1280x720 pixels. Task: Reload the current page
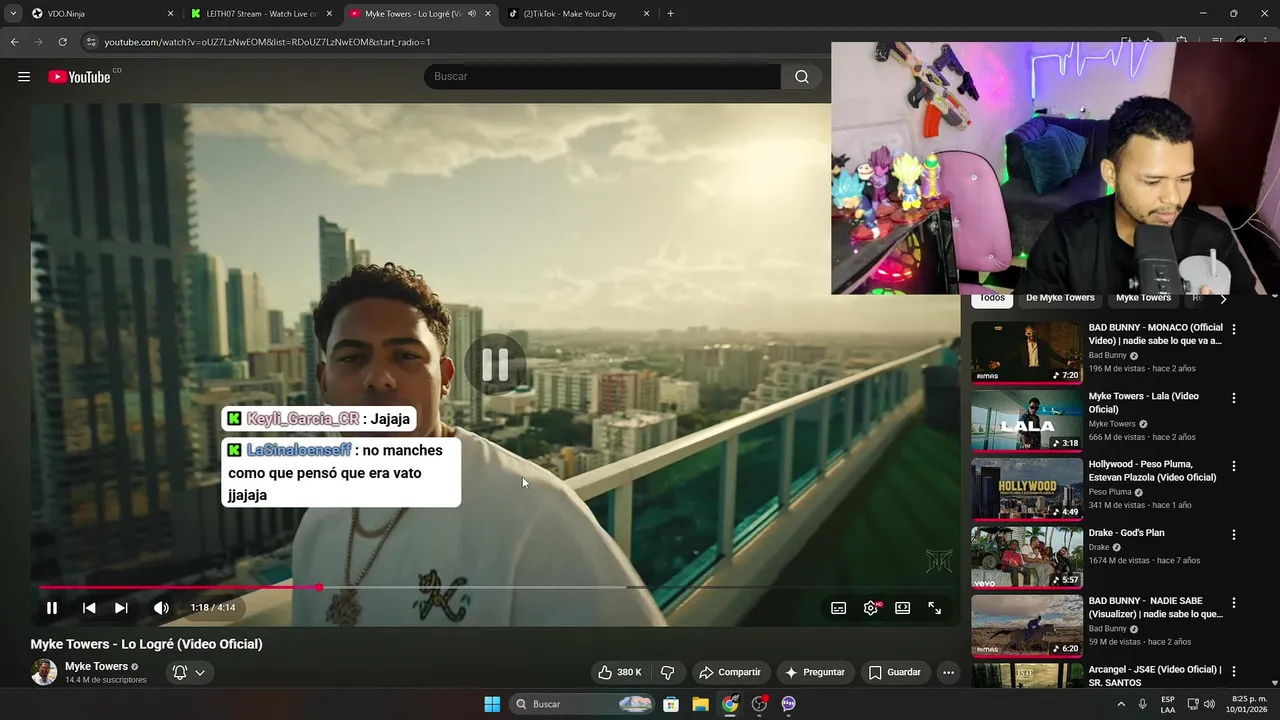62,42
